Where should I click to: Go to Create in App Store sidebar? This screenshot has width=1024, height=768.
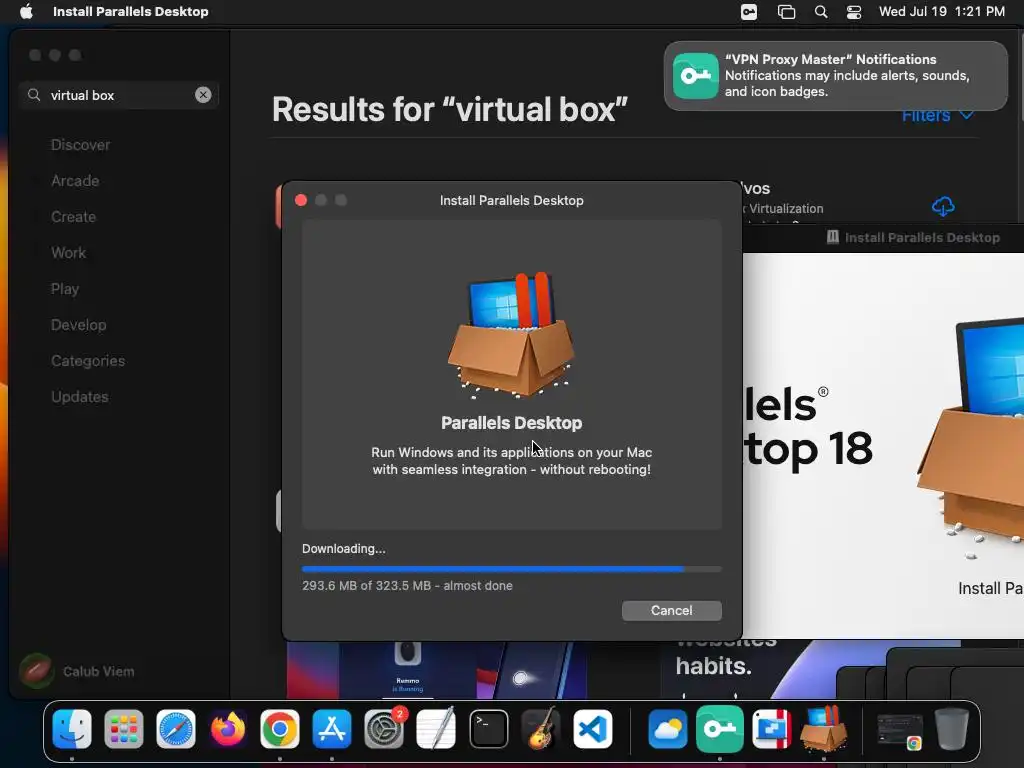[73, 217]
